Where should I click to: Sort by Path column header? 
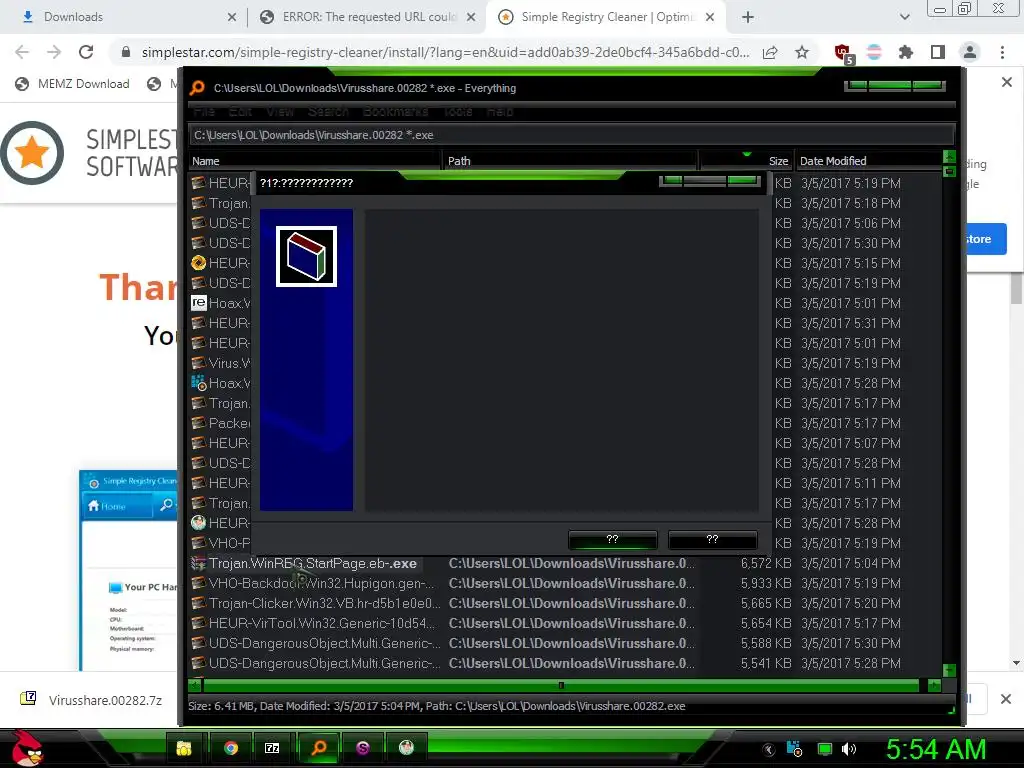click(570, 161)
